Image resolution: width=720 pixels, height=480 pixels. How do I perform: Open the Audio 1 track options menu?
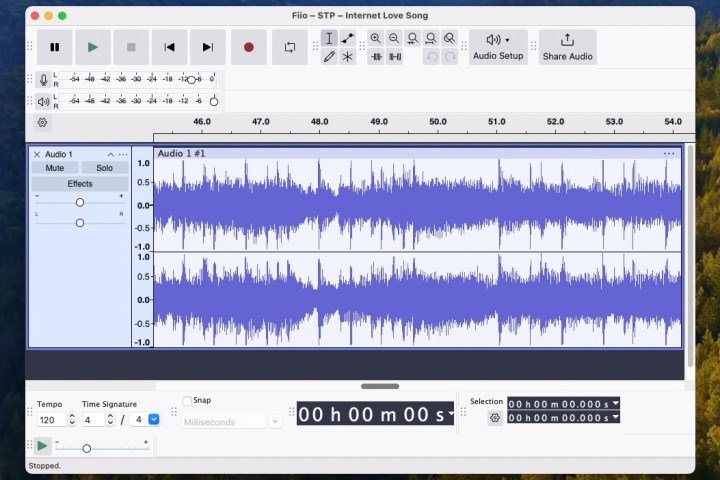click(x=123, y=155)
